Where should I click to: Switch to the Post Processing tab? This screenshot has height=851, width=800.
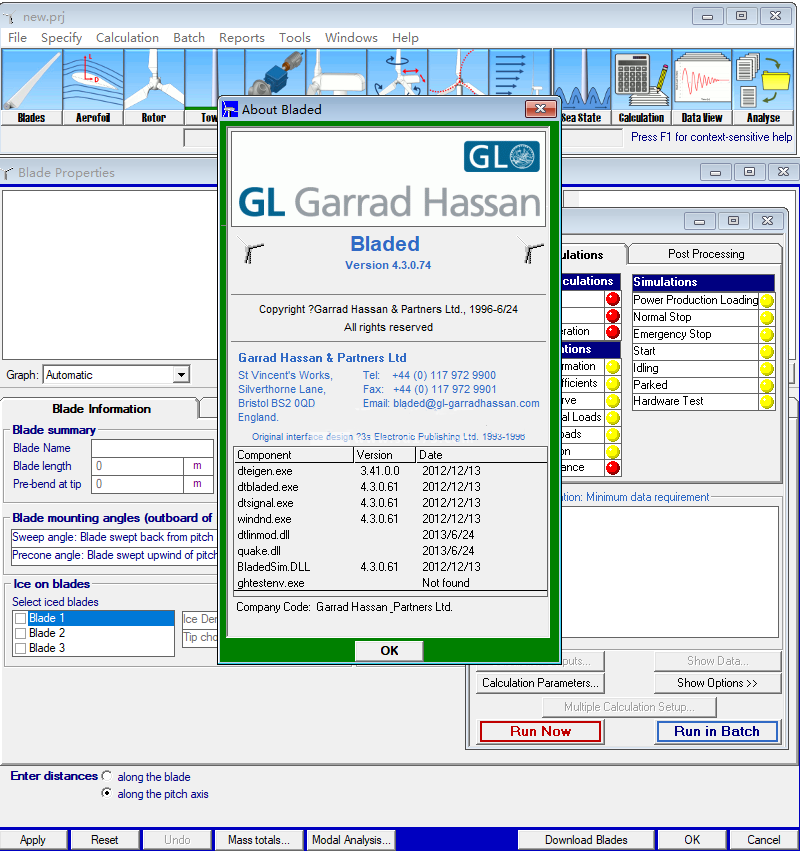point(706,254)
